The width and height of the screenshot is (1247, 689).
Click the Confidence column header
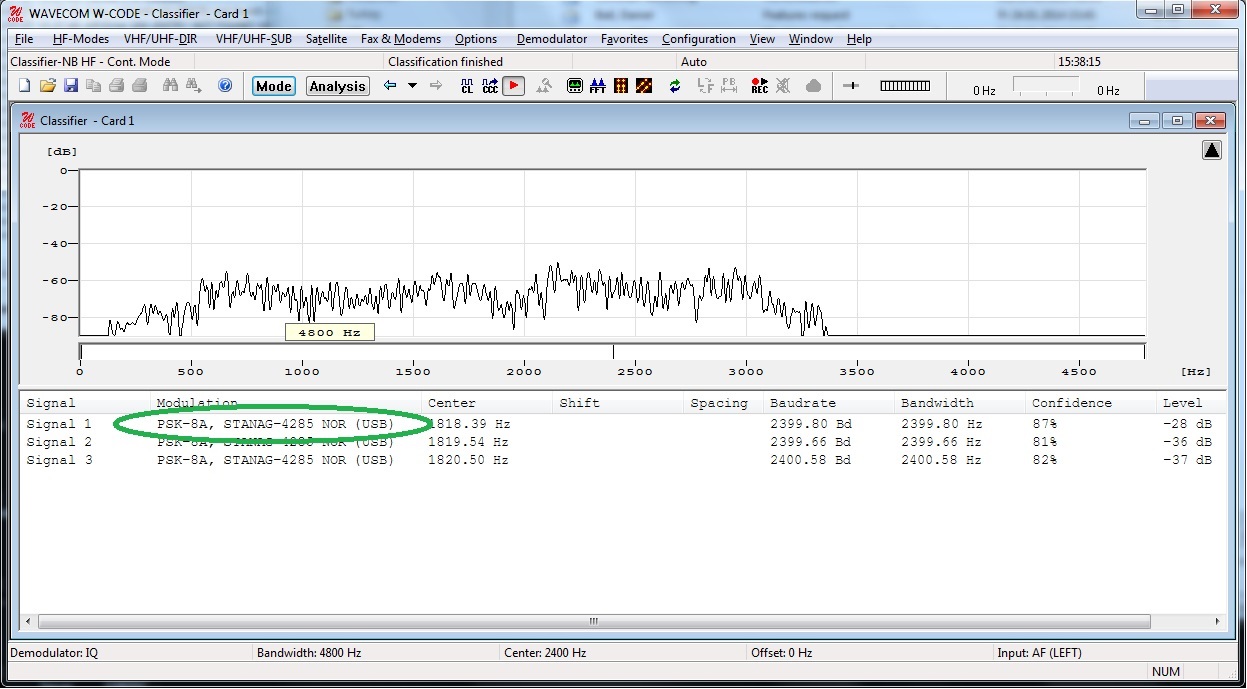(x=1091, y=403)
